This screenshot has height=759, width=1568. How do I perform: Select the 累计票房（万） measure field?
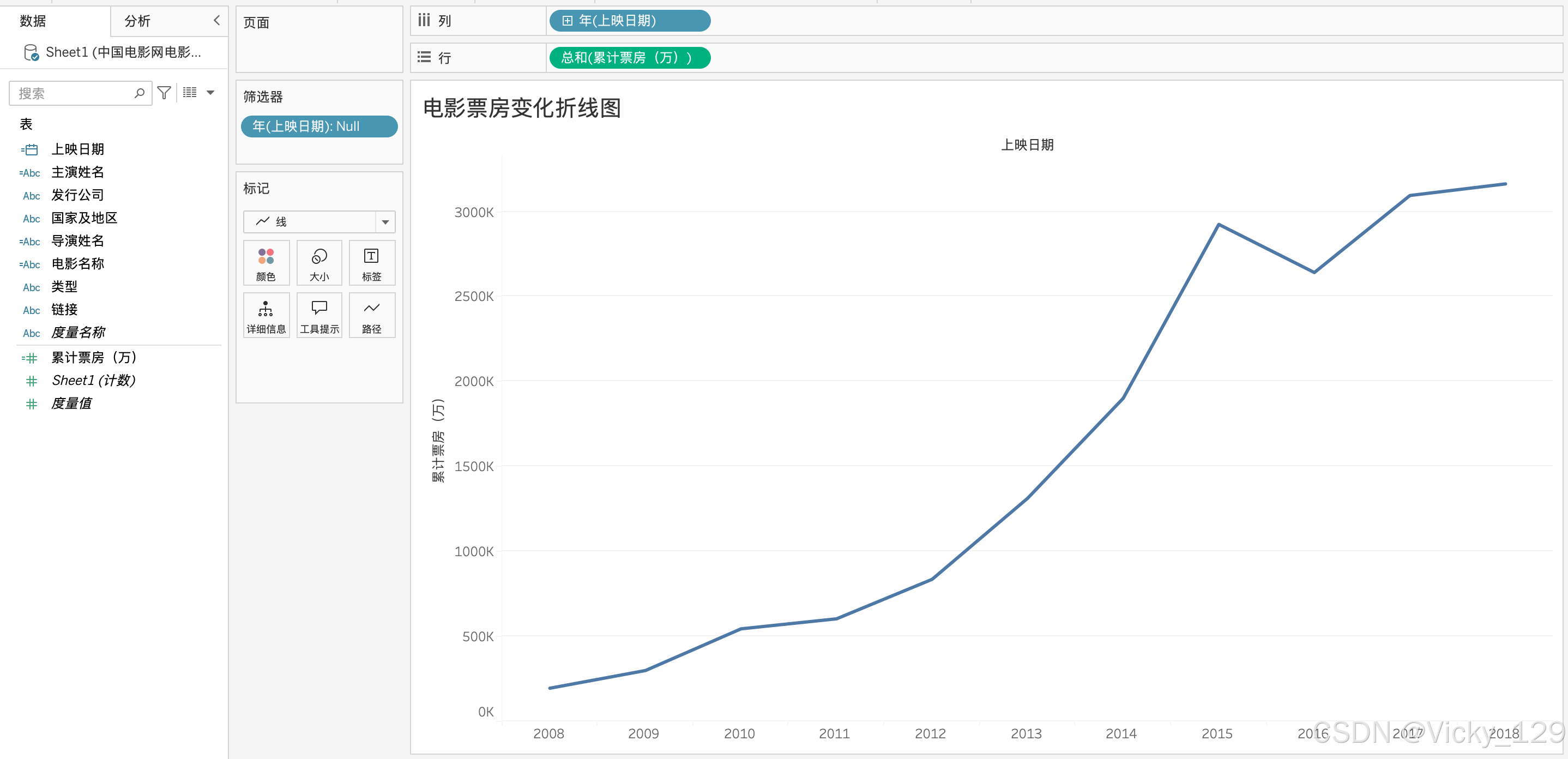[x=94, y=357]
